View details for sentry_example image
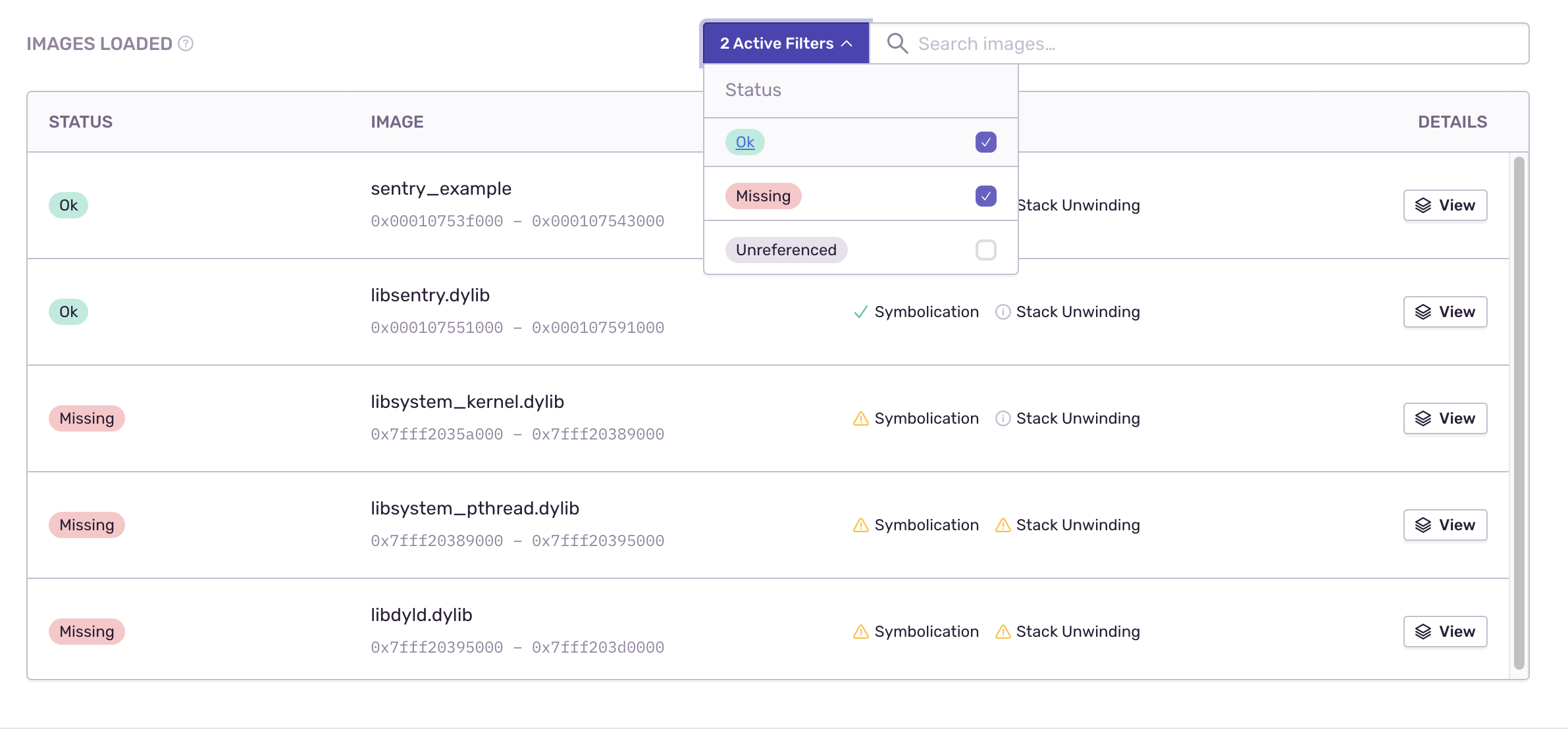Viewport: 1568px width, 750px height. (x=1445, y=205)
